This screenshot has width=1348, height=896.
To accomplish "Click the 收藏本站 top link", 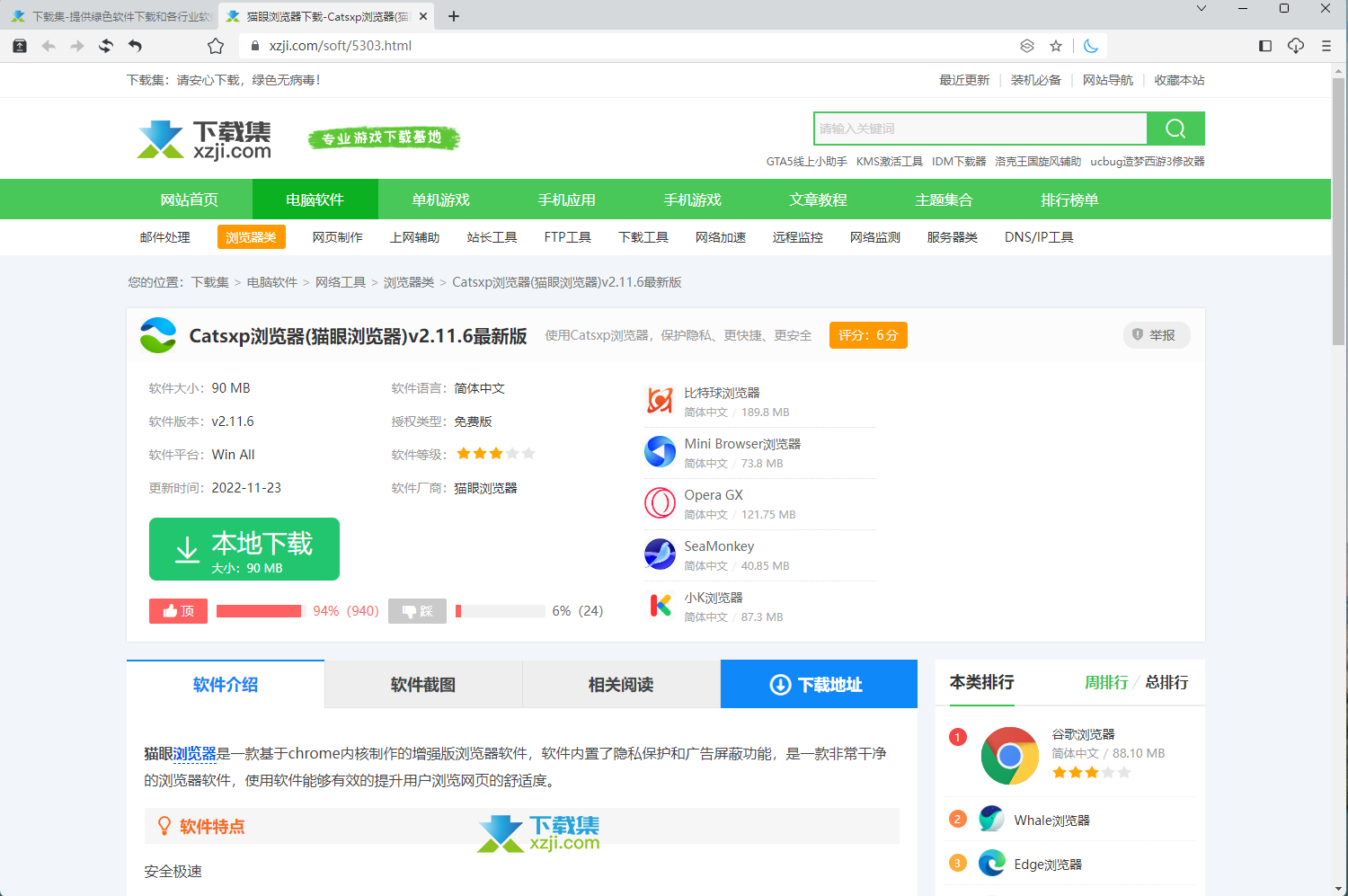I will pos(1180,80).
